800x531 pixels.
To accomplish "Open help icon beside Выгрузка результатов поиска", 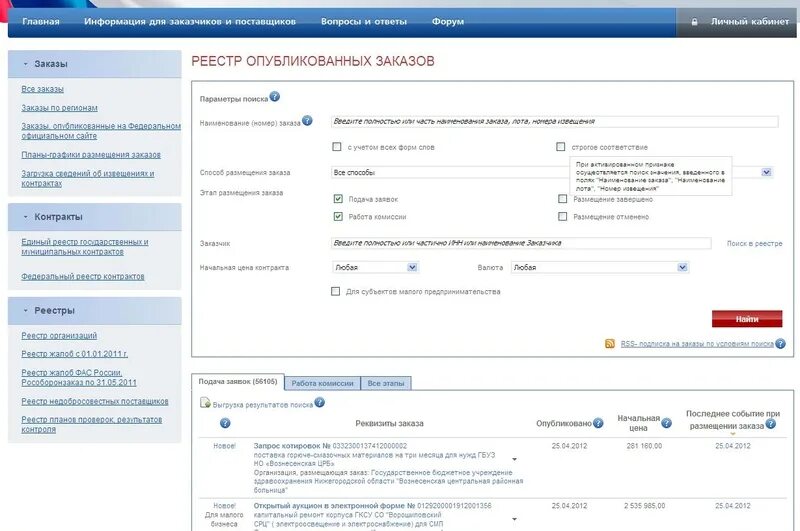I will [x=319, y=402].
